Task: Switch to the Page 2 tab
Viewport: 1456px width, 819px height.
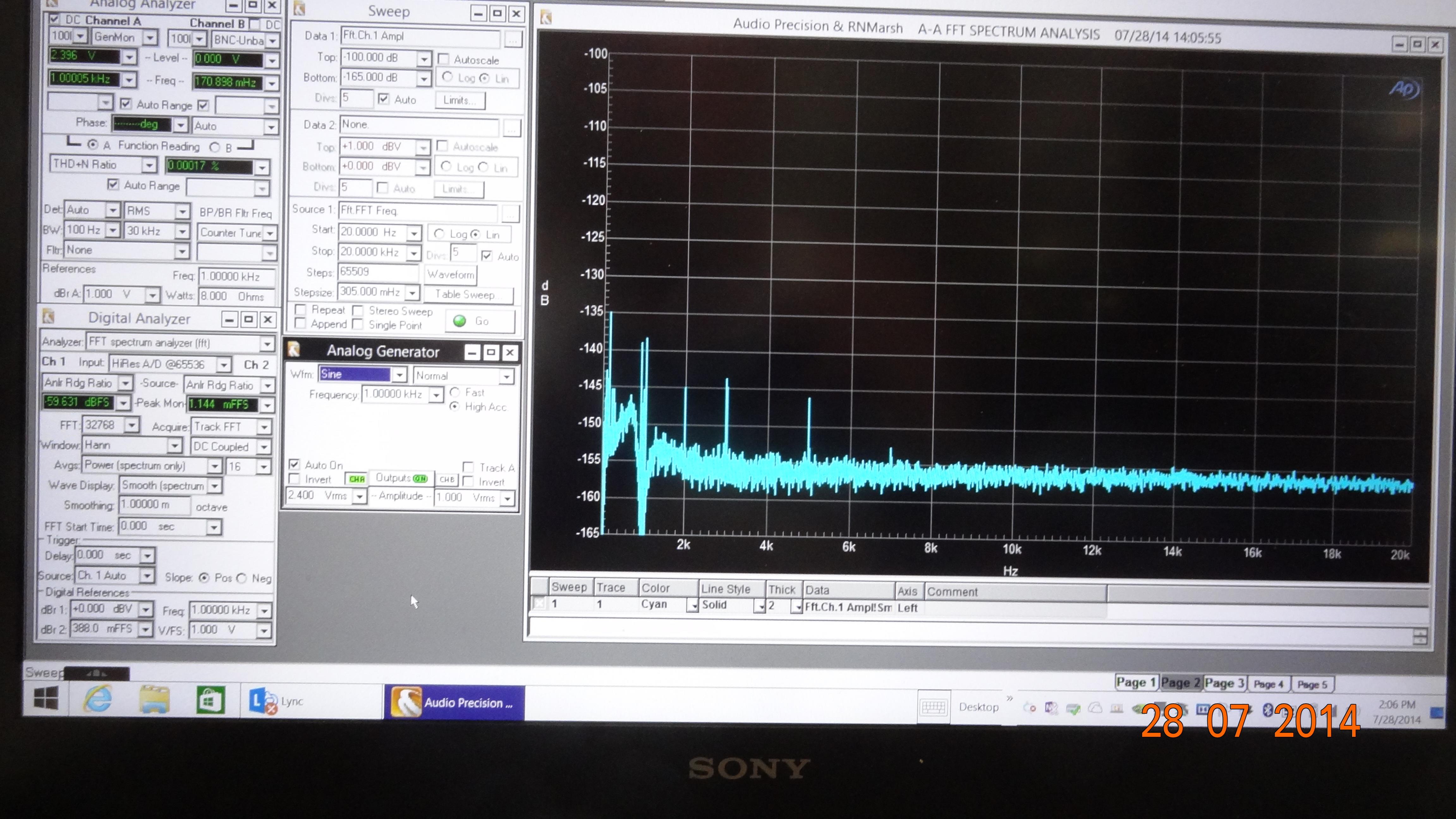Action: (x=1181, y=683)
